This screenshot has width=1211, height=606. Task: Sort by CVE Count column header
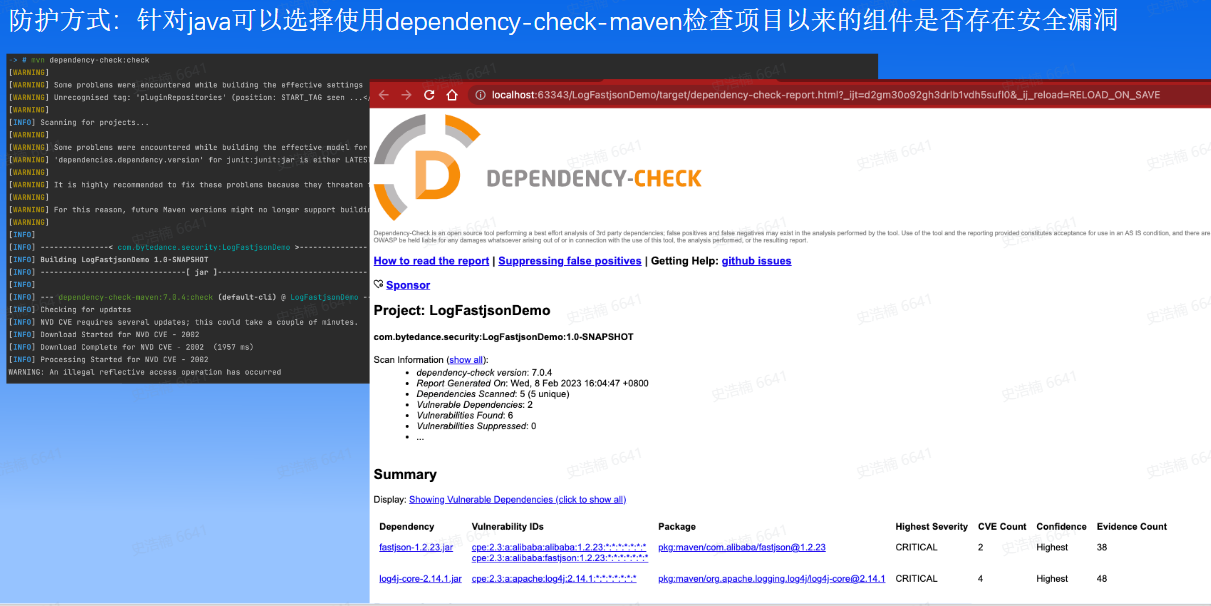point(1002,526)
